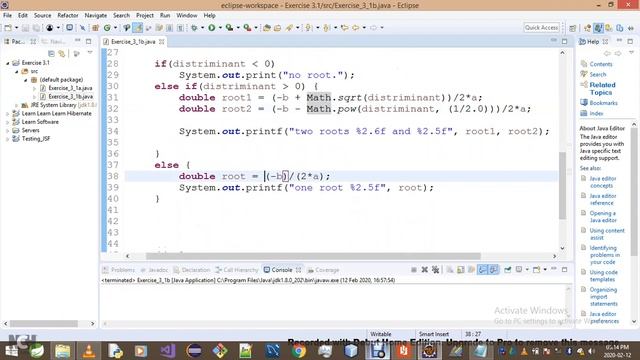Open Contents link in Help panel
Screen dimensions: 640x360
(601, 64)
